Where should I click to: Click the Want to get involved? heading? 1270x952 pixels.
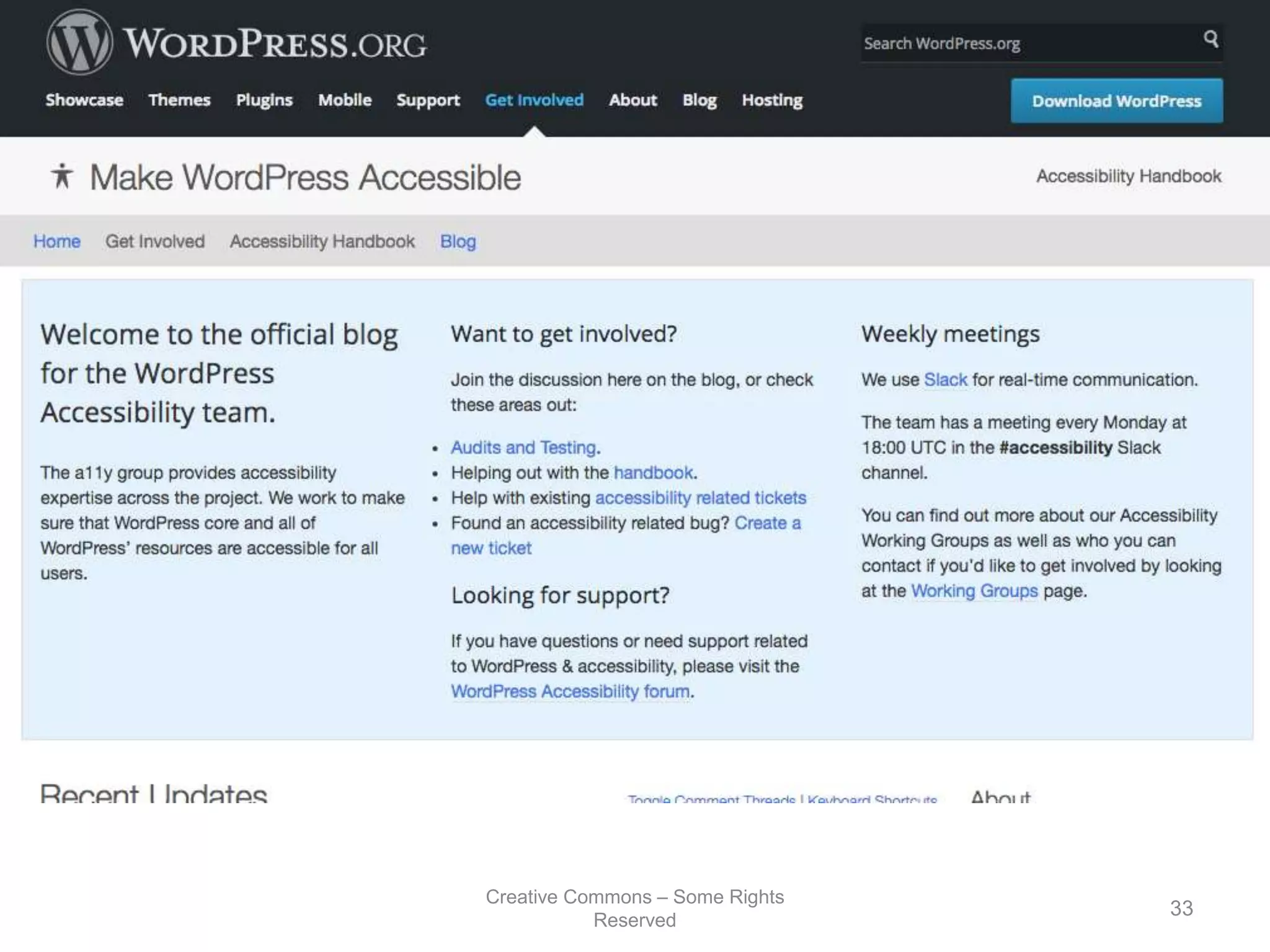coord(564,334)
